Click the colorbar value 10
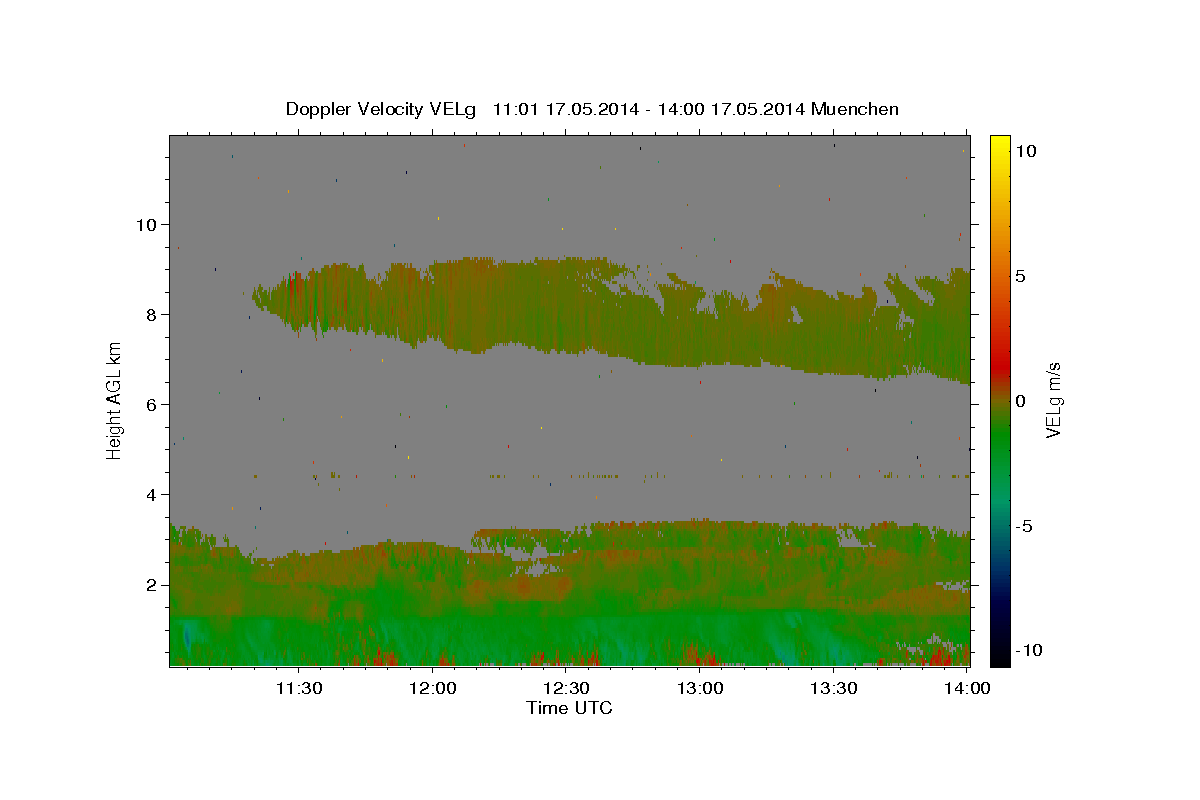The height and width of the screenshot is (800, 1200). pos(1025,151)
